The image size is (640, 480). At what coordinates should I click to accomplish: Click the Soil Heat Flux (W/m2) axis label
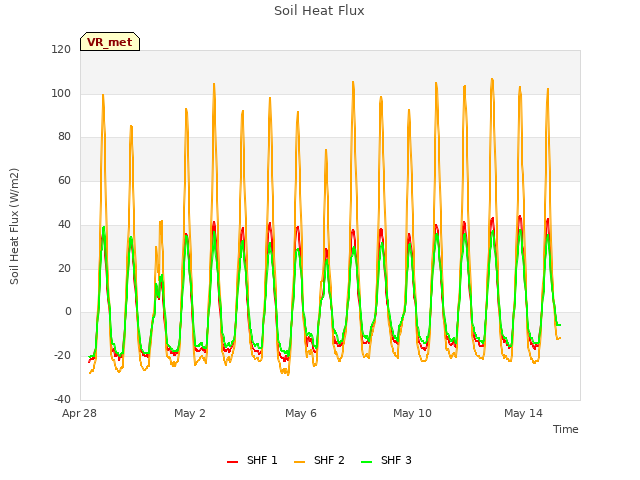[x=14, y=226]
